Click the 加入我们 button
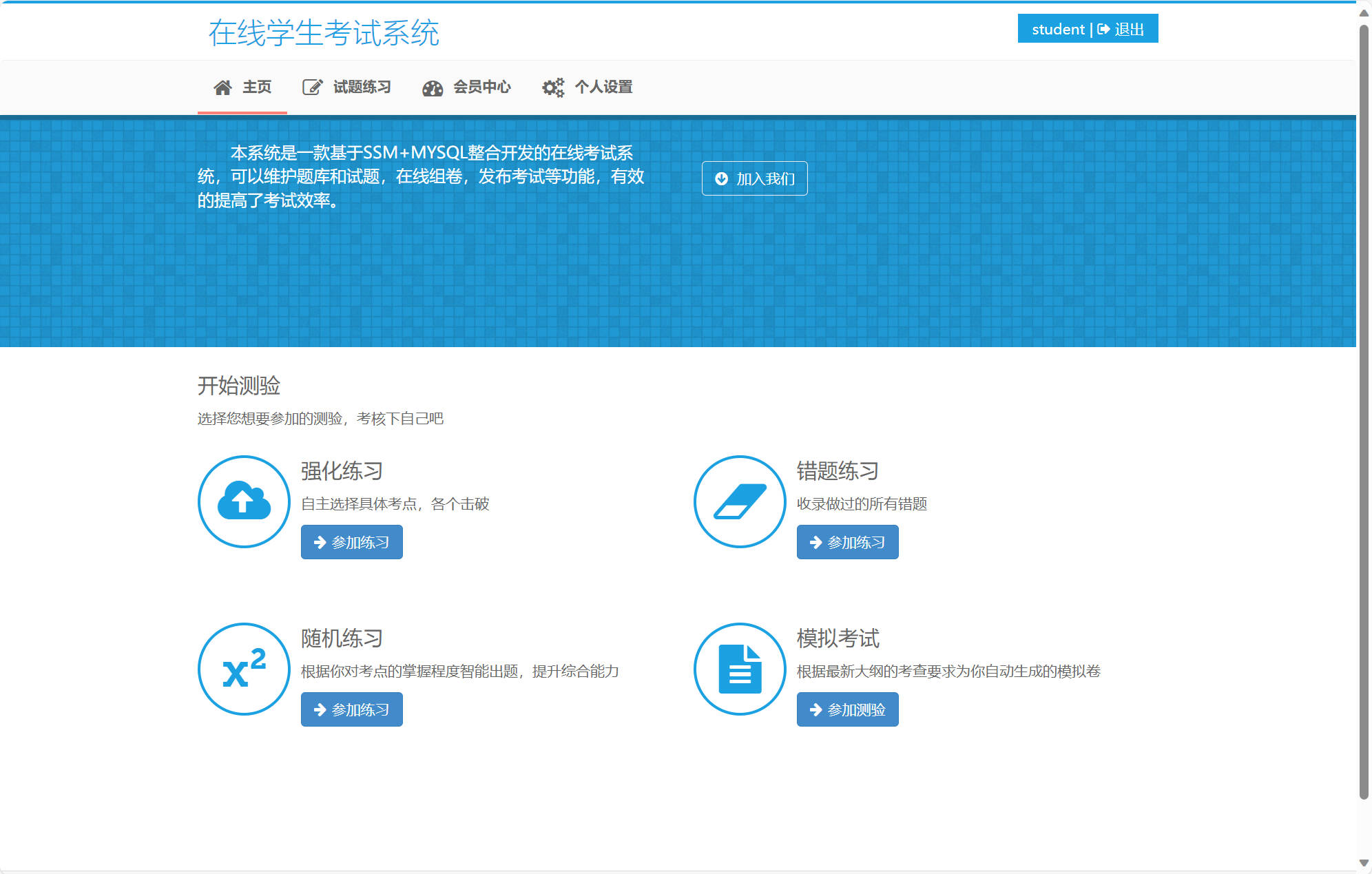Viewport: 1372px width, 874px height. pos(754,178)
